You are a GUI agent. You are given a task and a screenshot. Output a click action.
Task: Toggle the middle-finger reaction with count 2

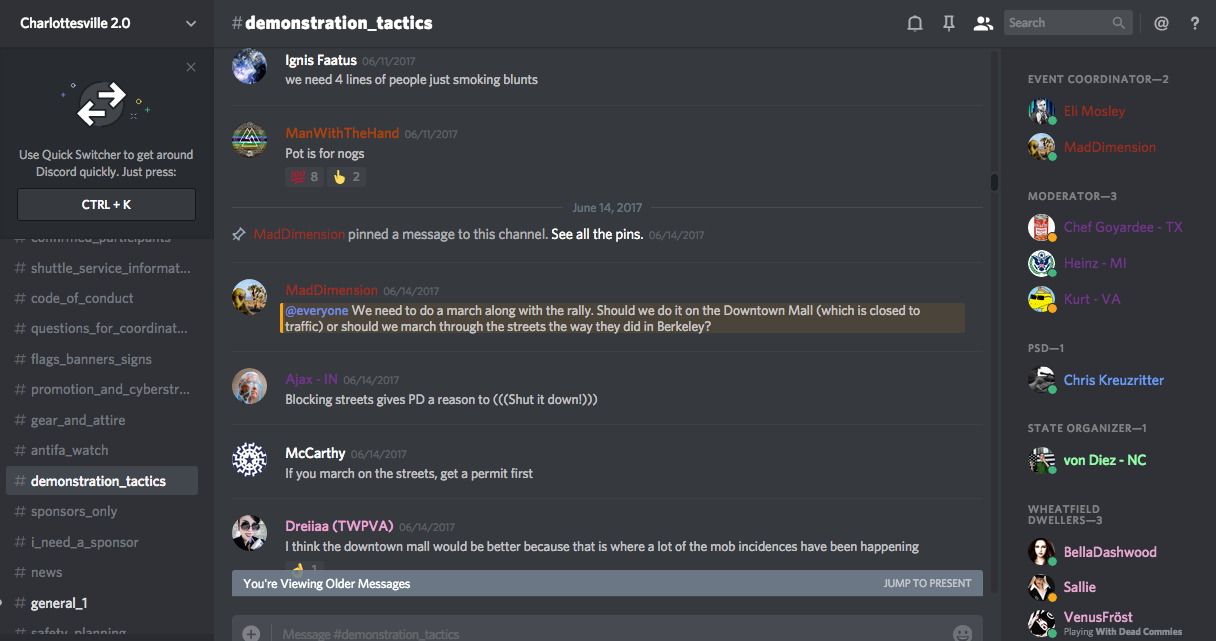click(347, 177)
